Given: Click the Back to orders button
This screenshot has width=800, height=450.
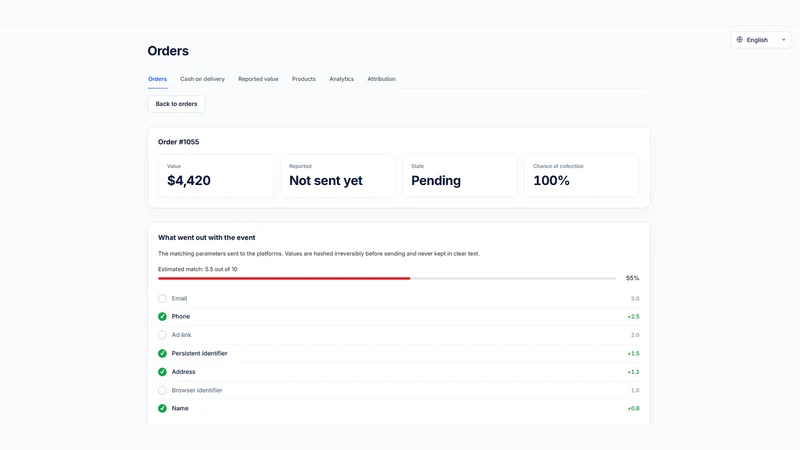Looking at the screenshot, I should pos(177,104).
